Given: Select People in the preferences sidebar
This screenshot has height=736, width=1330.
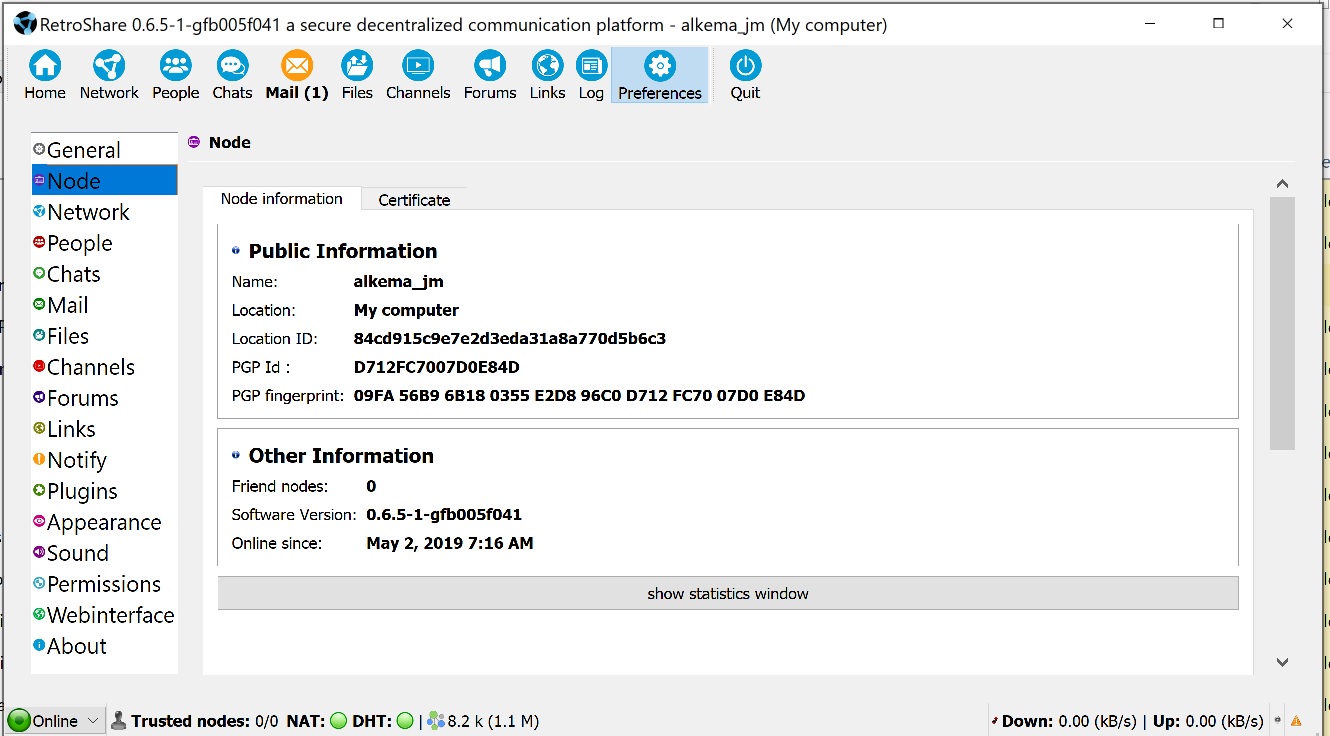Looking at the screenshot, I should [104, 243].
